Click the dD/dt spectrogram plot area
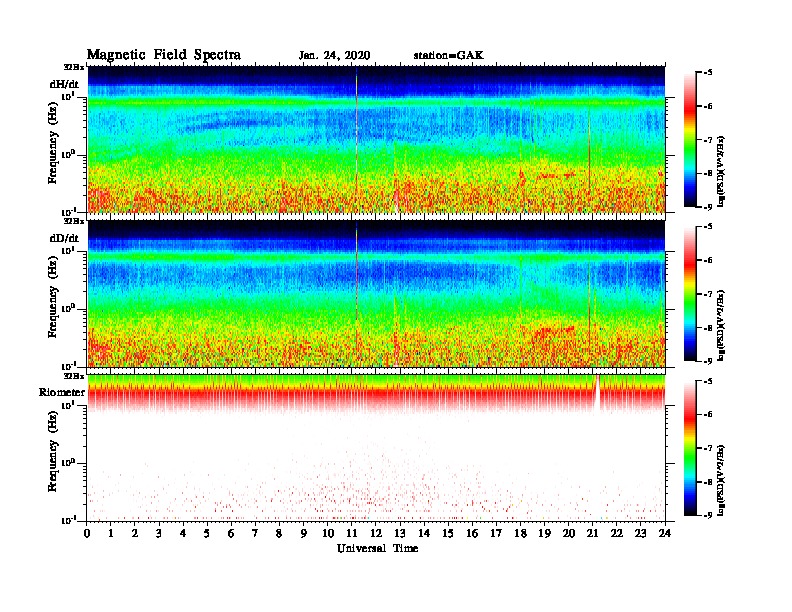 point(376,293)
